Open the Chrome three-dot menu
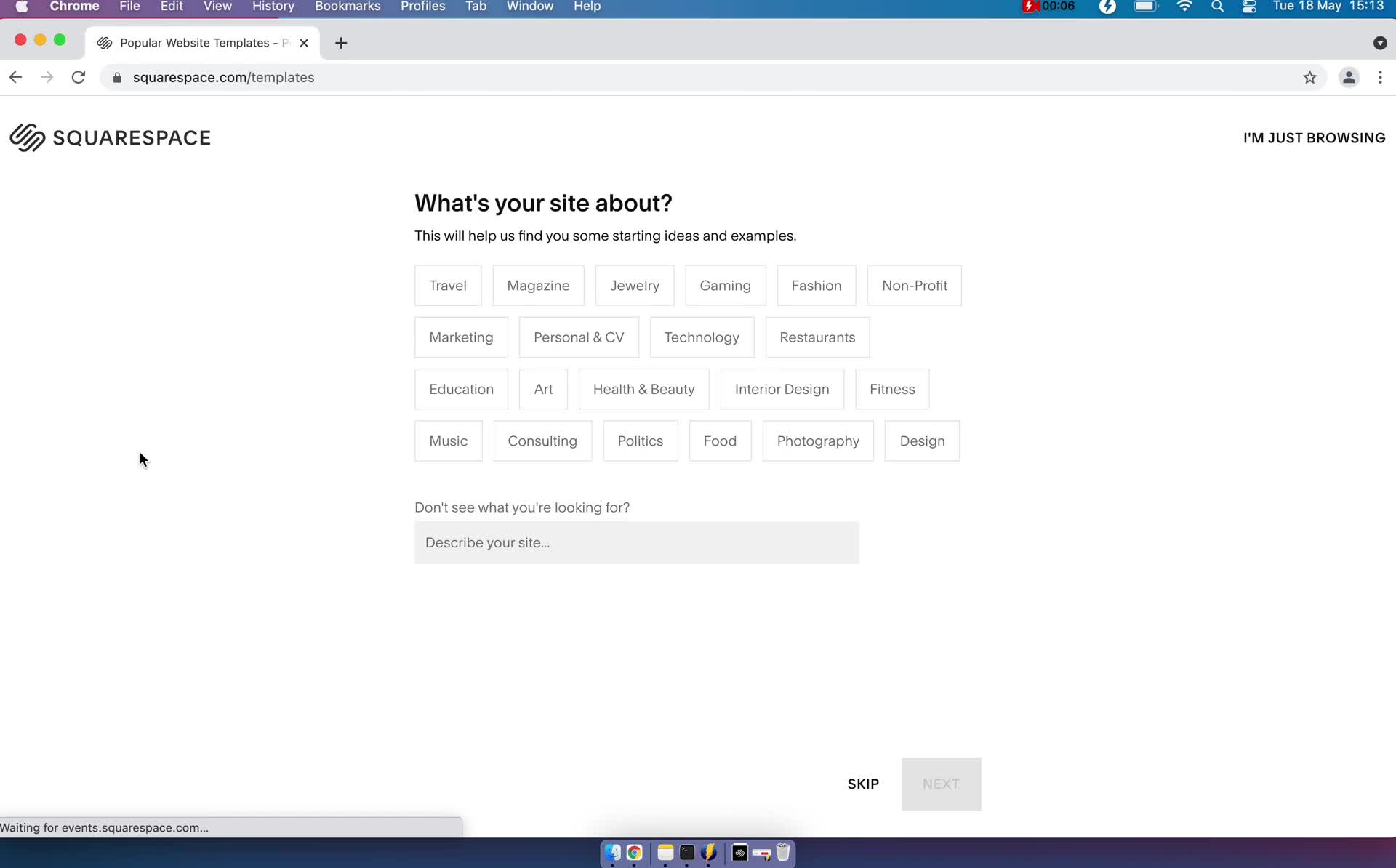The height and width of the screenshot is (868, 1396). (x=1380, y=77)
